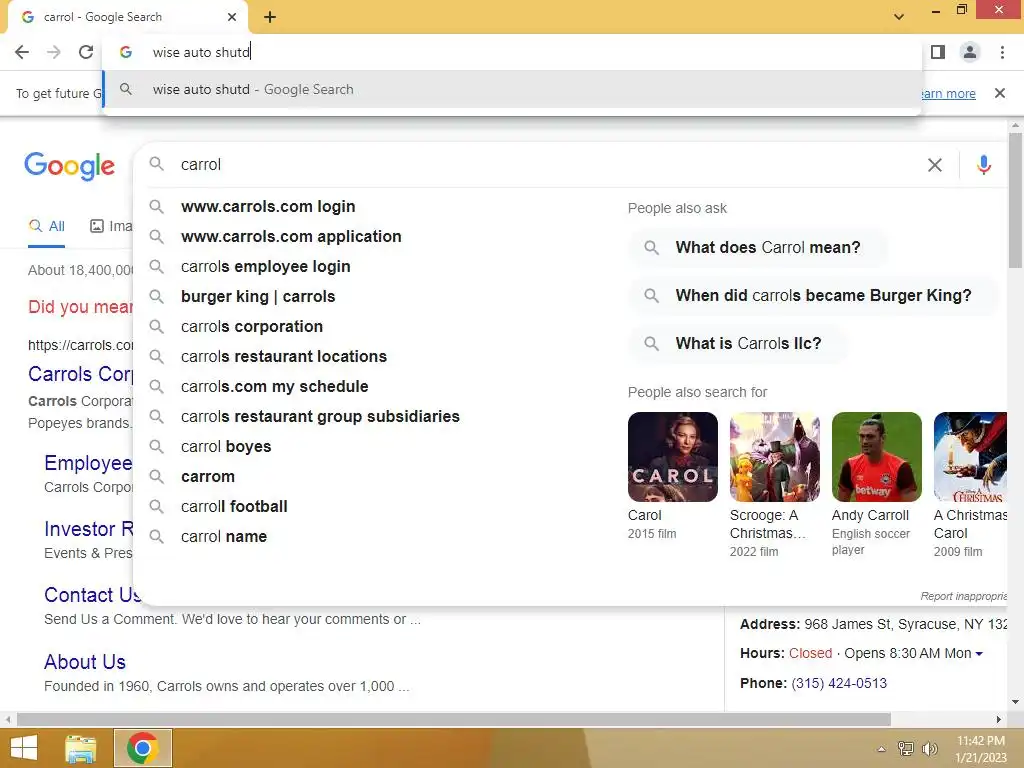Open the Carrols Corporation result title

point(80,374)
